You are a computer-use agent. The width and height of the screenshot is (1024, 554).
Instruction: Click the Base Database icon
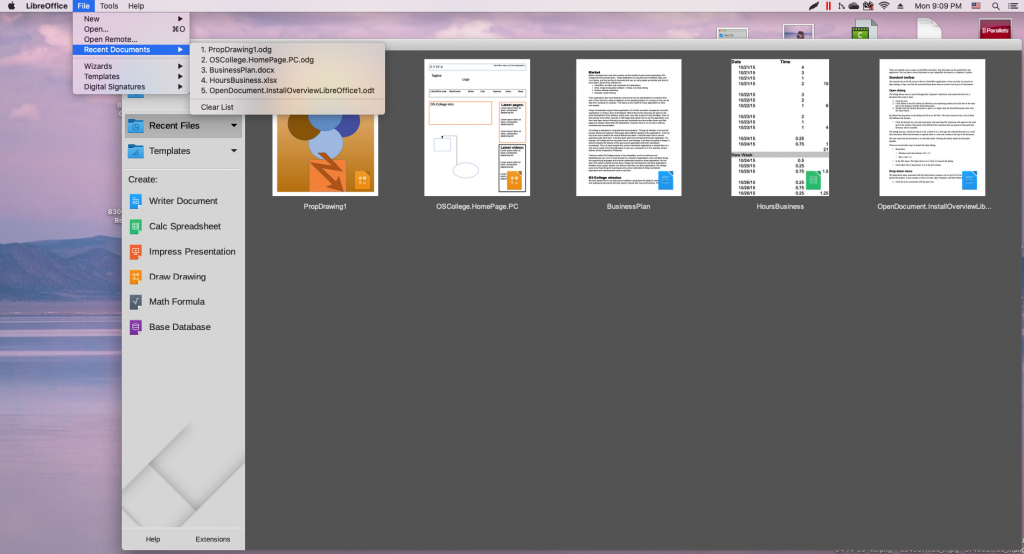pos(136,327)
